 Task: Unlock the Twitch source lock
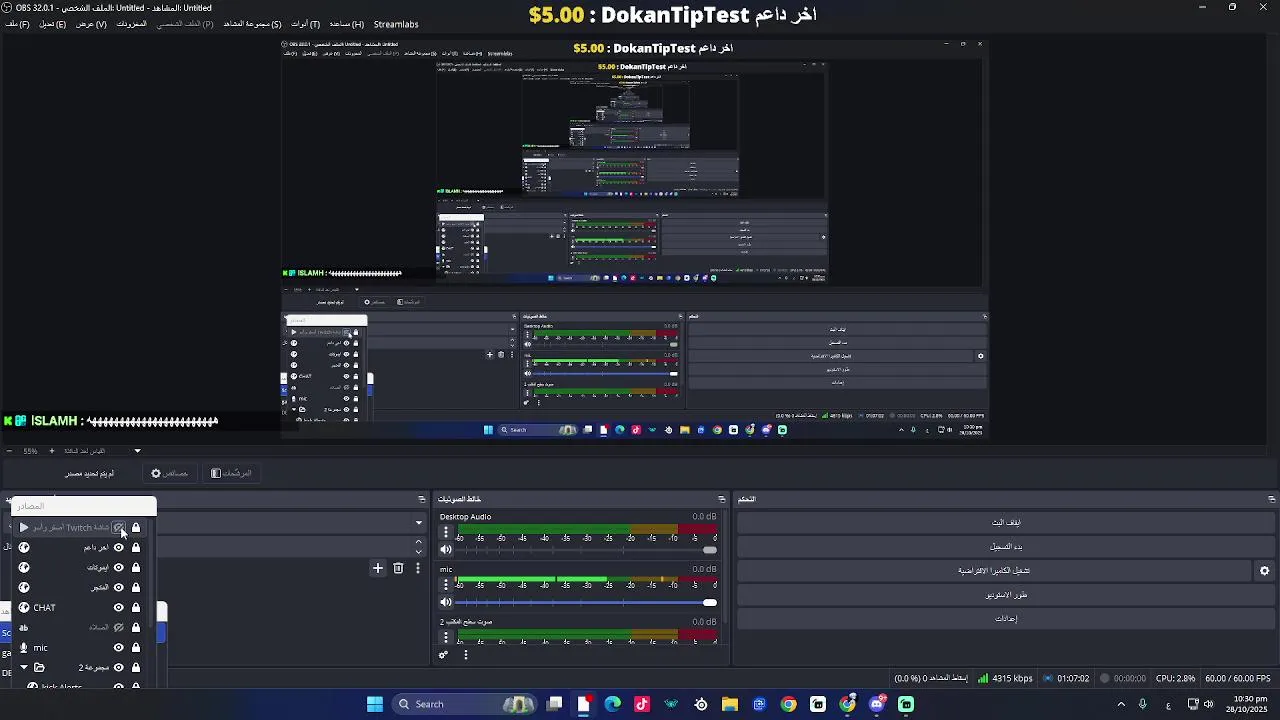pyautogui.click(x=136, y=527)
